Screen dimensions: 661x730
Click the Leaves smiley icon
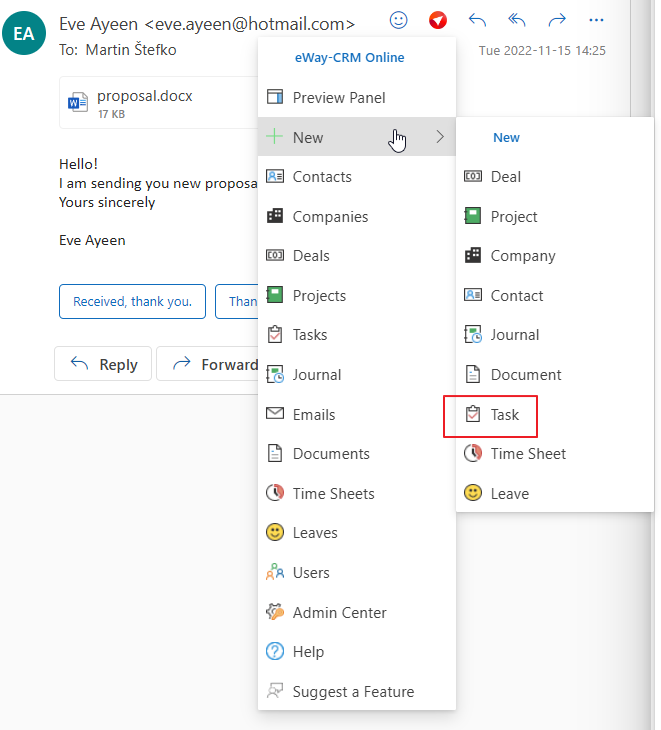coord(275,532)
